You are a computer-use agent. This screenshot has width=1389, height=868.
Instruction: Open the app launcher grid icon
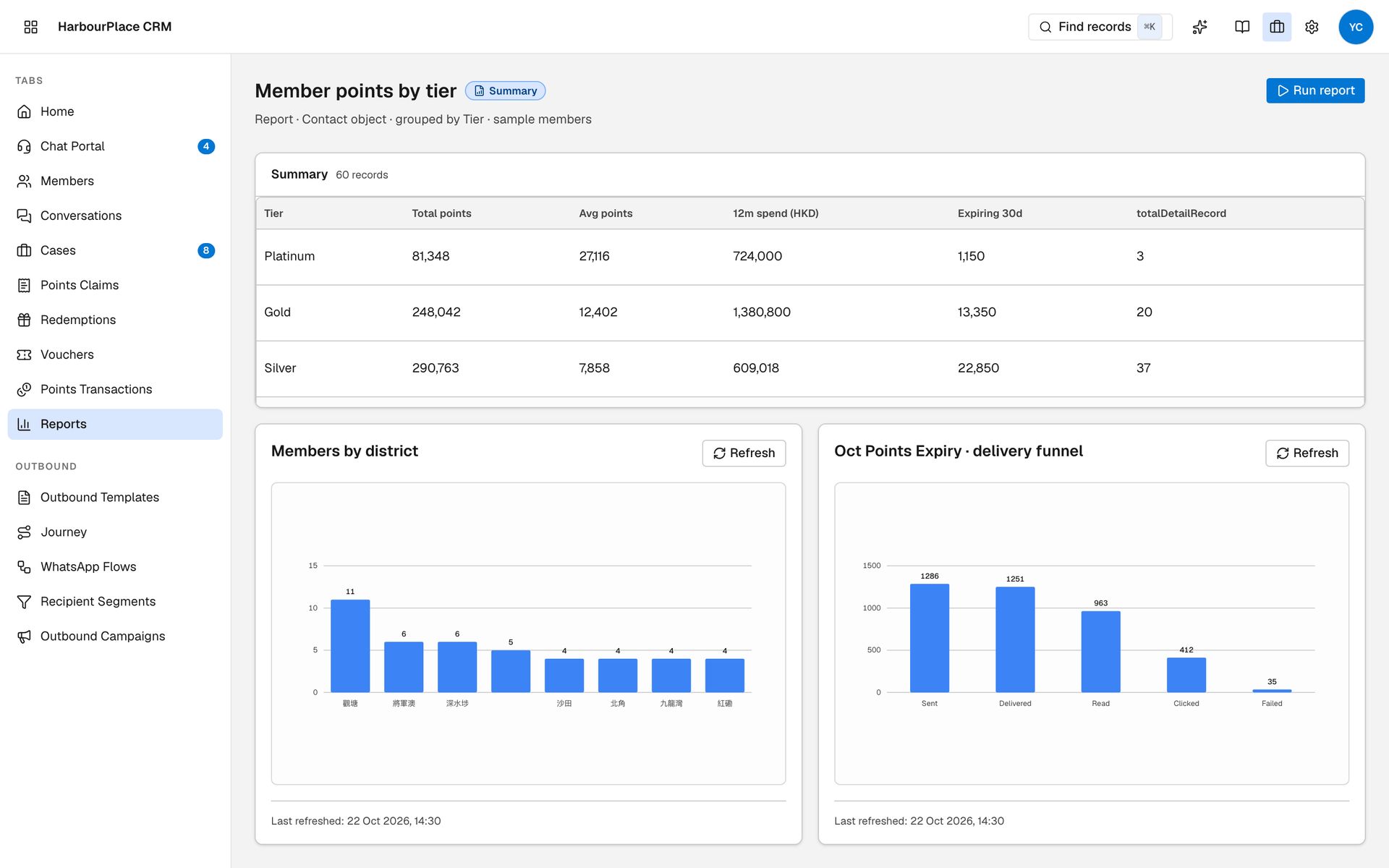[x=30, y=27]
